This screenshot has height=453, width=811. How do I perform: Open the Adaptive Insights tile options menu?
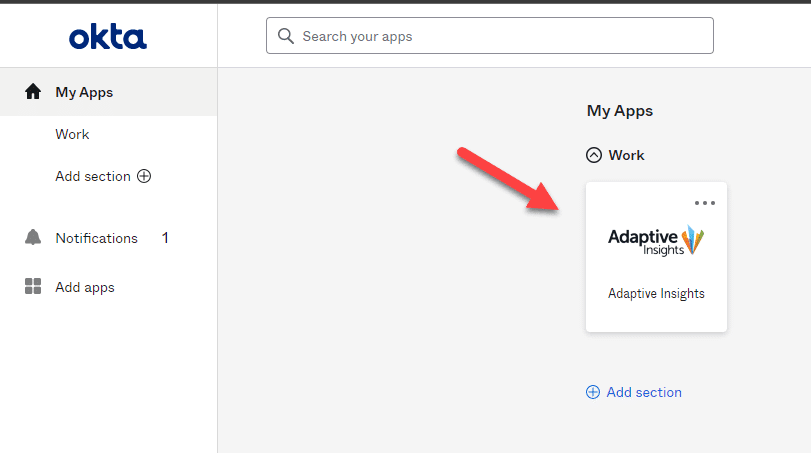(704, 203)
